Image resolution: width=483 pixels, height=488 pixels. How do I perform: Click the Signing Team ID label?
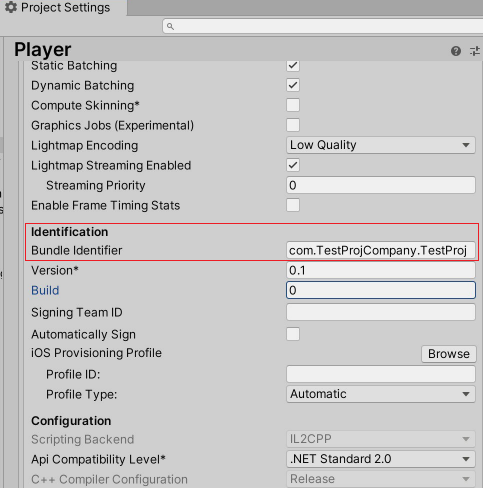click(x=77, y=312)
